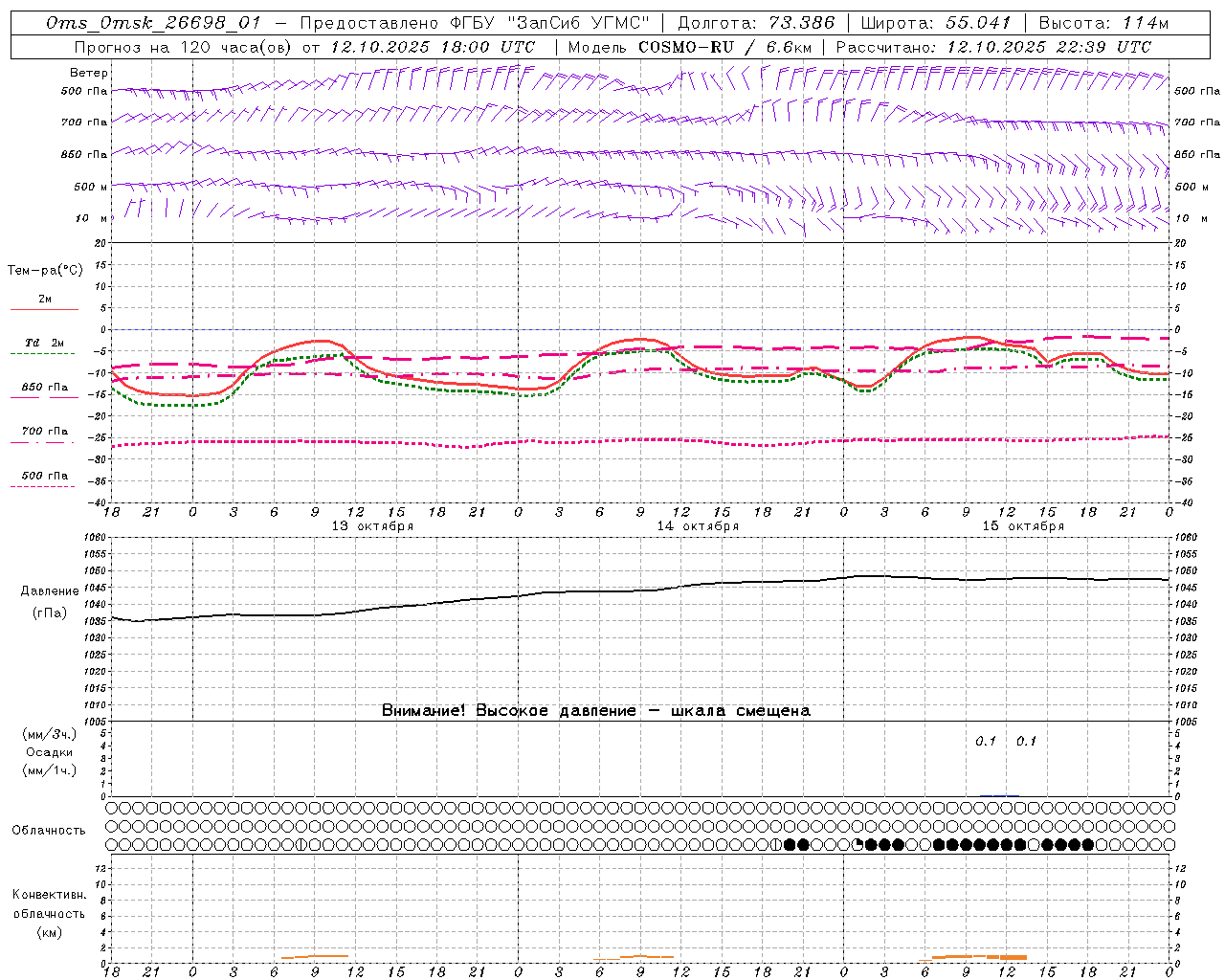The width and height of the screenshot is (1225, 980).
Task: Click the 500 гПа temperature legend entry
Action: [44, 476]
